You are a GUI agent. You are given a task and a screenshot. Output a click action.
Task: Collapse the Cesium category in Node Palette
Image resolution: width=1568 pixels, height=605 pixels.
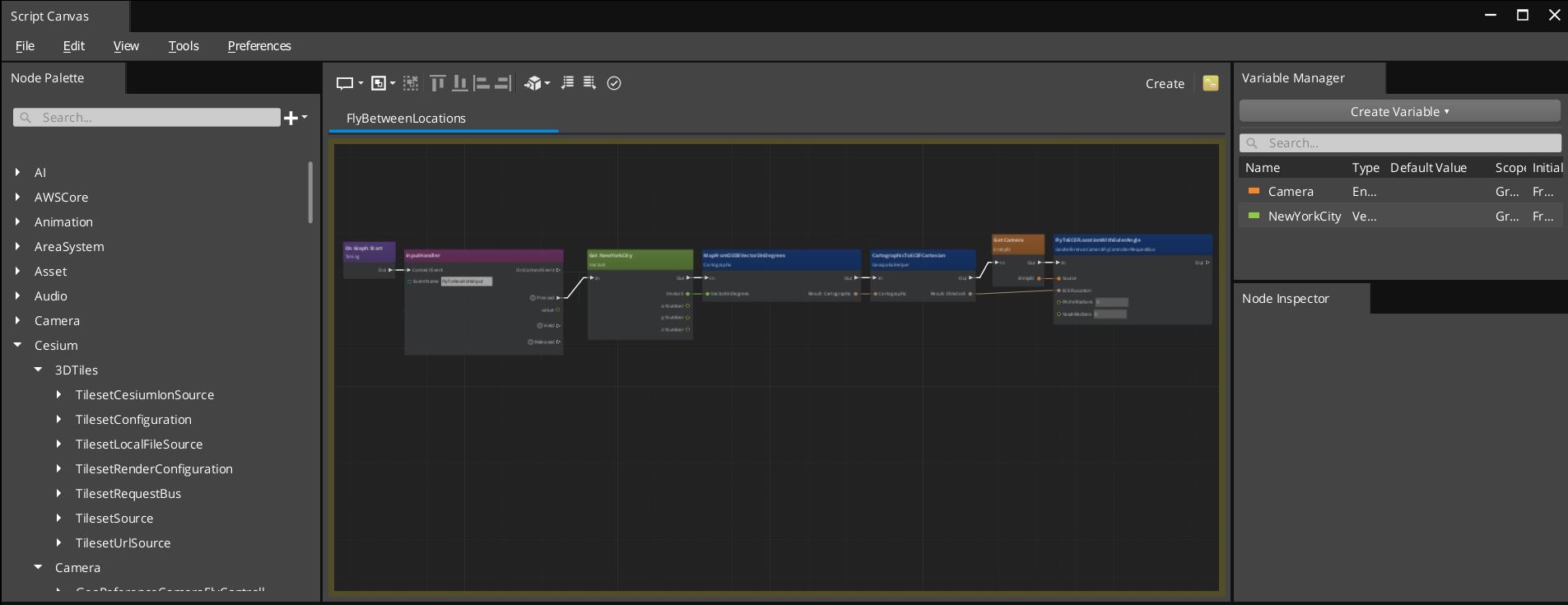[17, 346]
